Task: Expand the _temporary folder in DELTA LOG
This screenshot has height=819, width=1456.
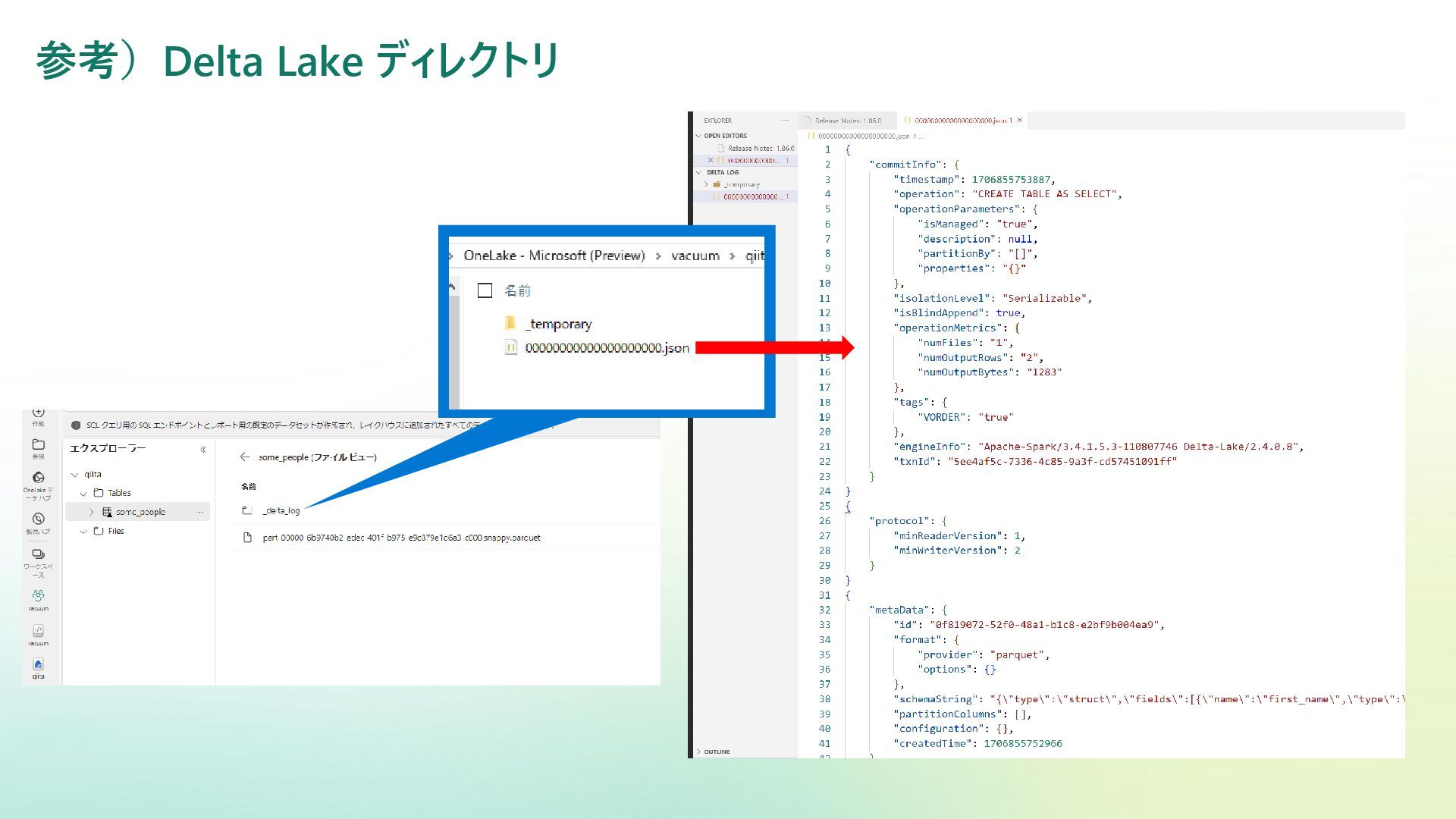Action: pos(706,184)
